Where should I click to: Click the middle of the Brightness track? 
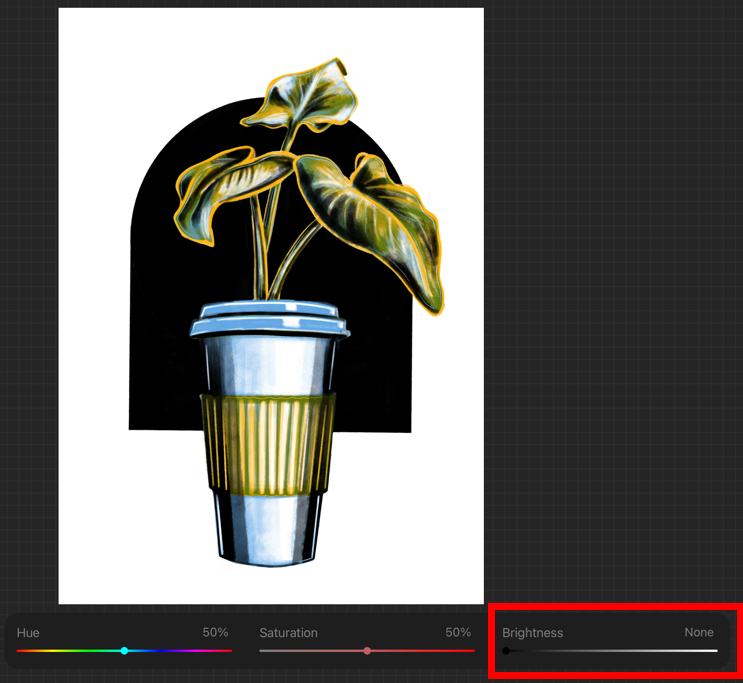[x=610, y=651]
